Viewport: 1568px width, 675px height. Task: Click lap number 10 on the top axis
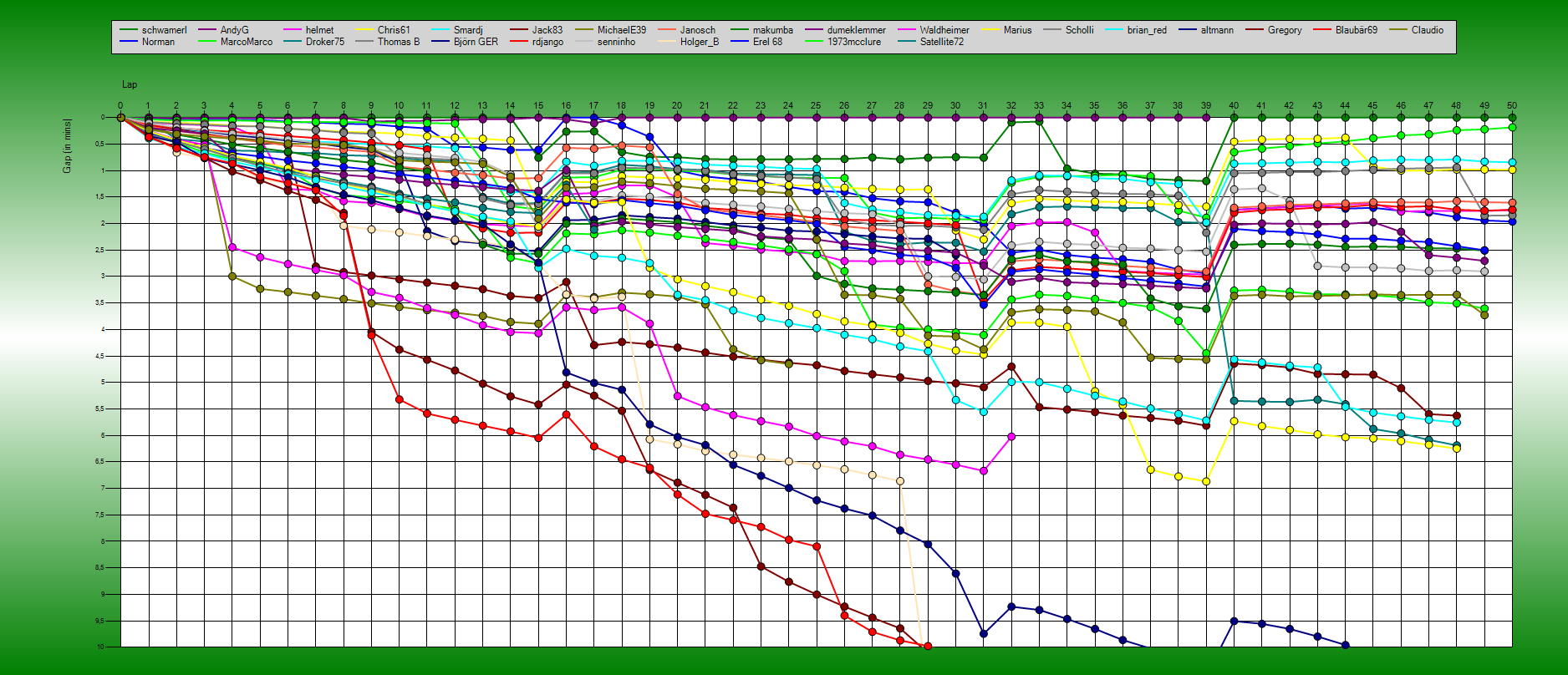(x=399, y=106)
